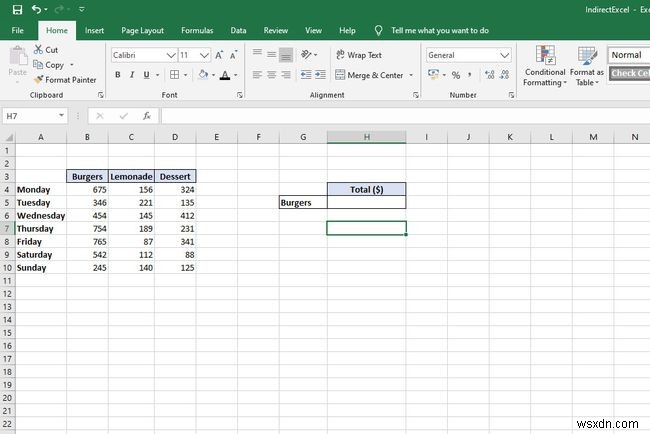650x434 pixels.
Task: Activate the Format Painter
Action: click(65, 80)
